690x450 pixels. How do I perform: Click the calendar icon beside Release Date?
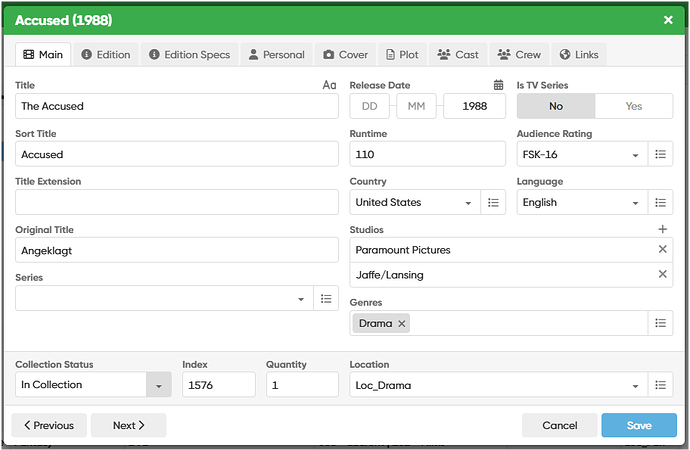(498, 86)
